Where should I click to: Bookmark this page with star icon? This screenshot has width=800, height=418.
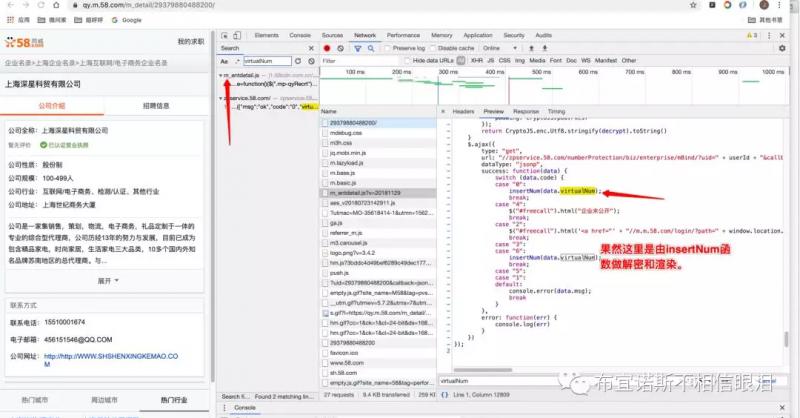click(693, 5)
